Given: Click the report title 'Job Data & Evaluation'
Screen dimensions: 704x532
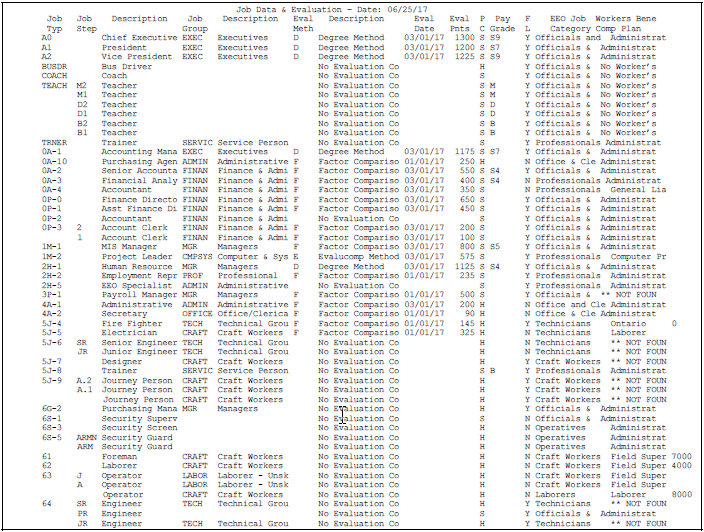Looking at the screenshot, I should coord(284,9).
